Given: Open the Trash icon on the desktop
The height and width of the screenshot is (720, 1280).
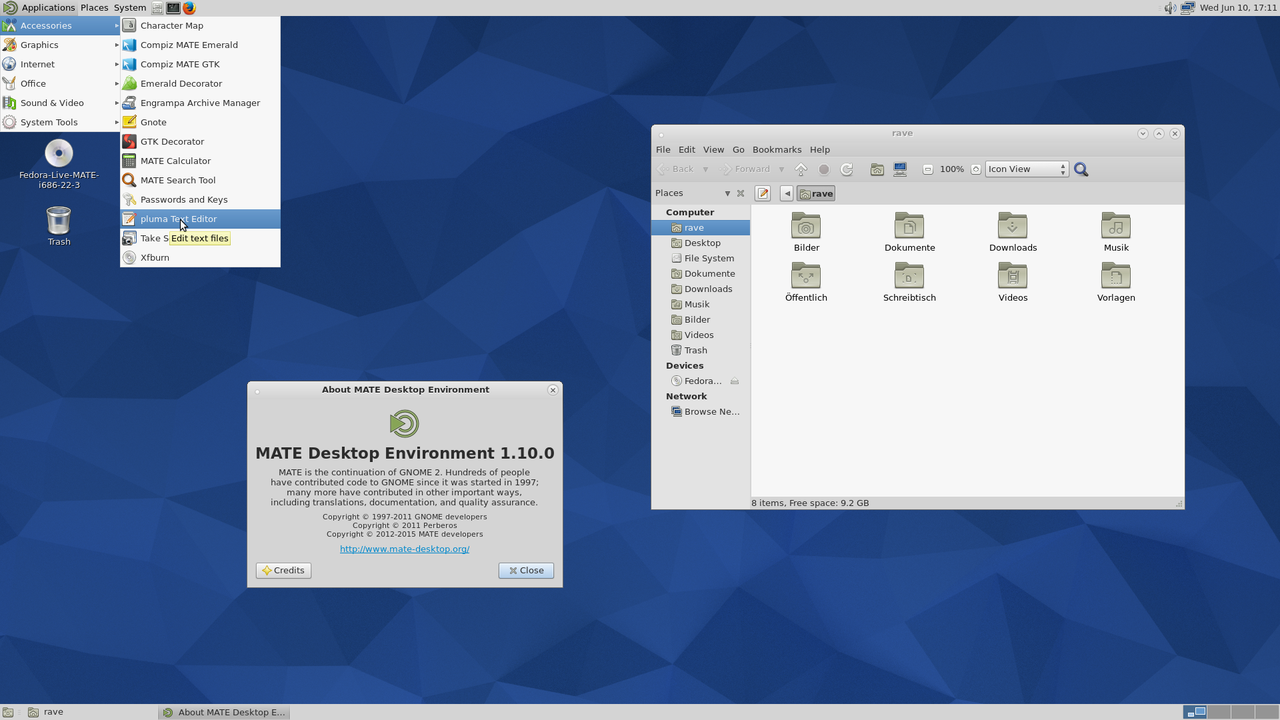Looking at the screenshot, I should tap(59, 221).
